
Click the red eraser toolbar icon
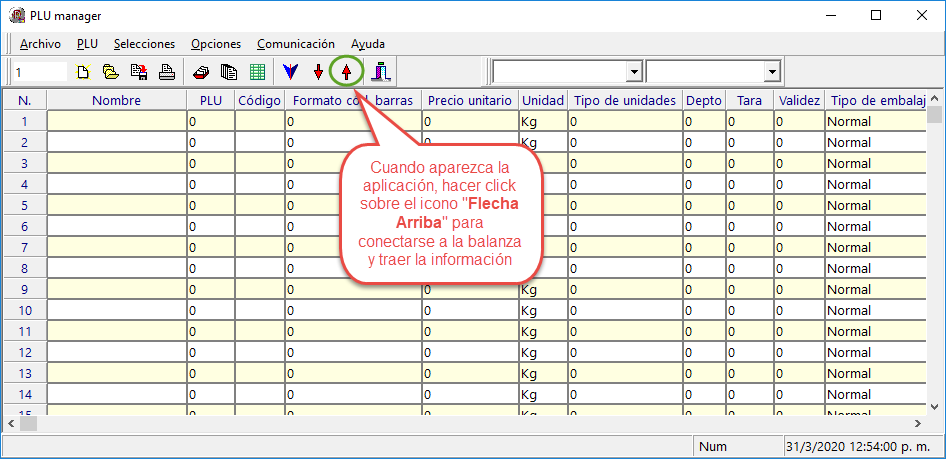coord(201,72)
